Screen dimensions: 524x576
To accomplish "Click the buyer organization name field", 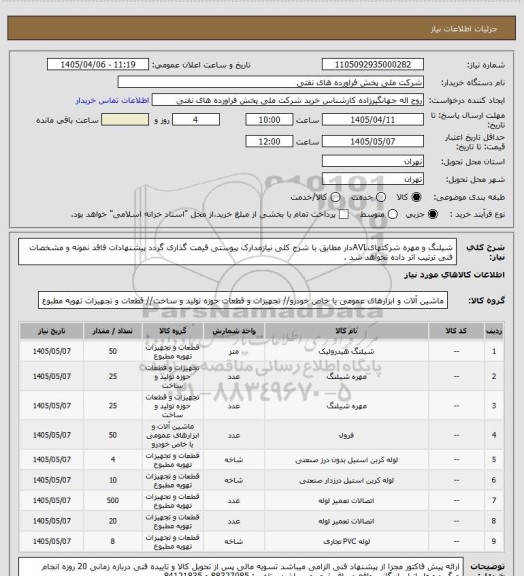I will click(270, 83).
